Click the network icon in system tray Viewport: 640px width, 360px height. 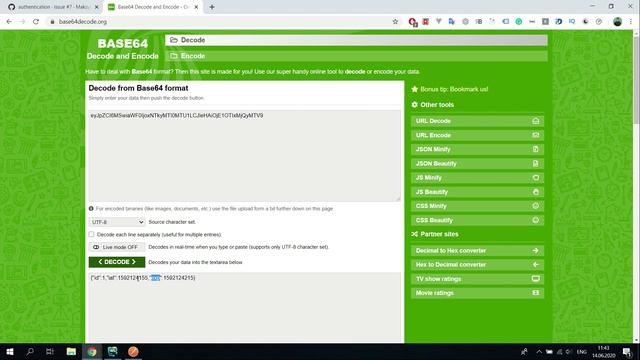coord(560,352)
